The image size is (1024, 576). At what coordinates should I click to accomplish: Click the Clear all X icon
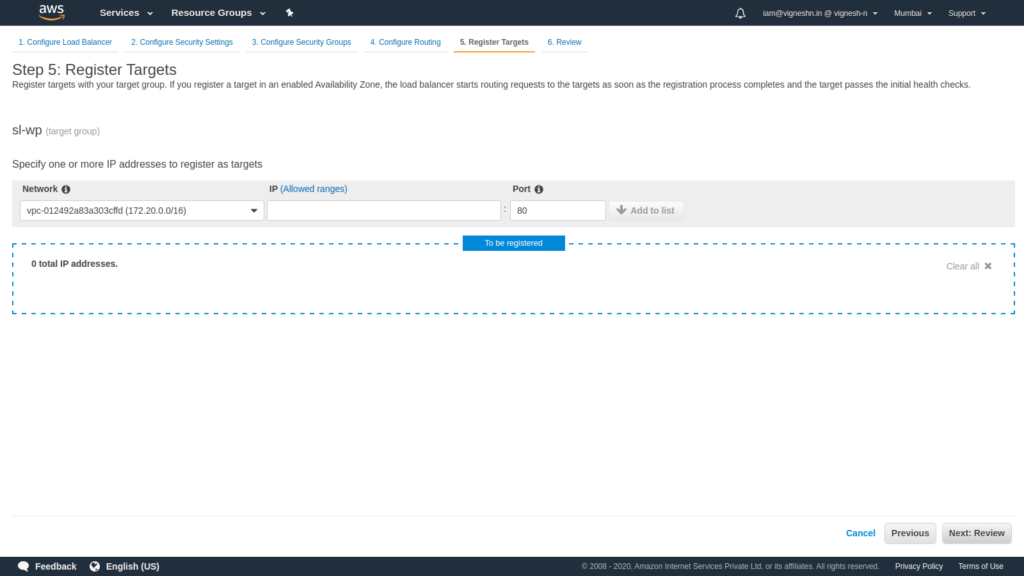tap(988, 266)
